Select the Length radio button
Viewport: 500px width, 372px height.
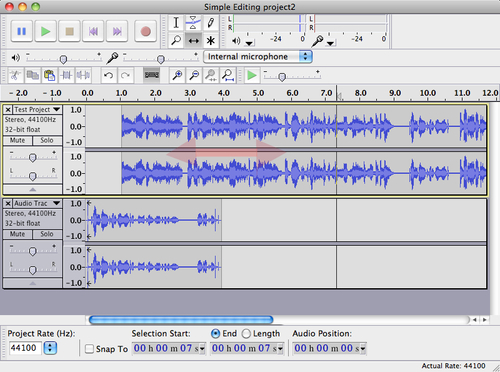pos(246,333)
